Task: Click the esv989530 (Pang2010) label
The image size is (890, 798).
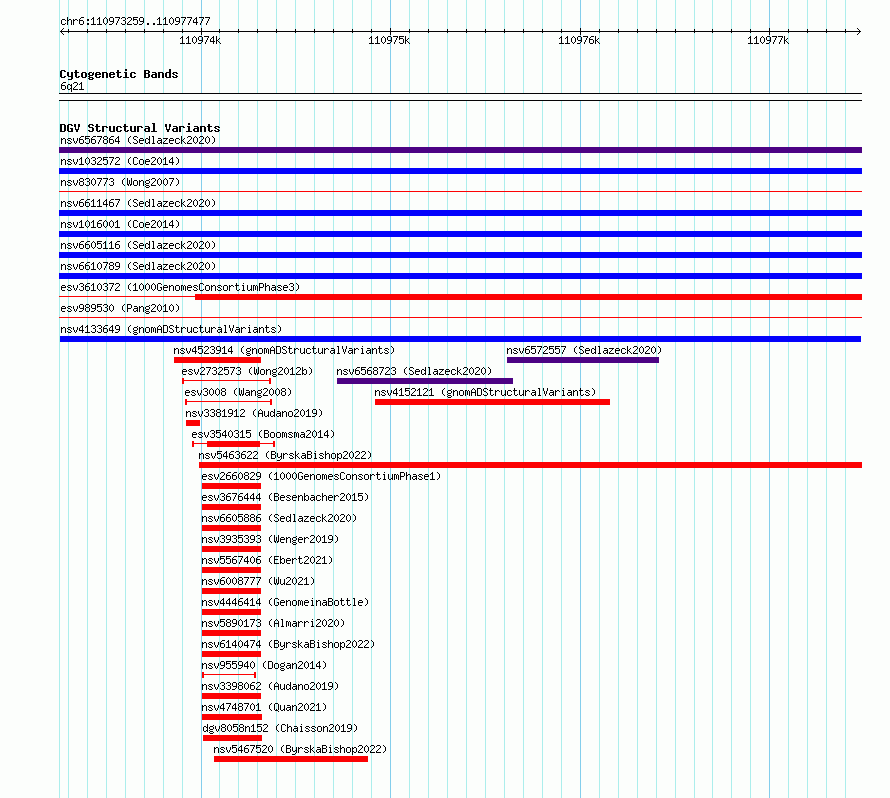Action: tap(120, 308)
